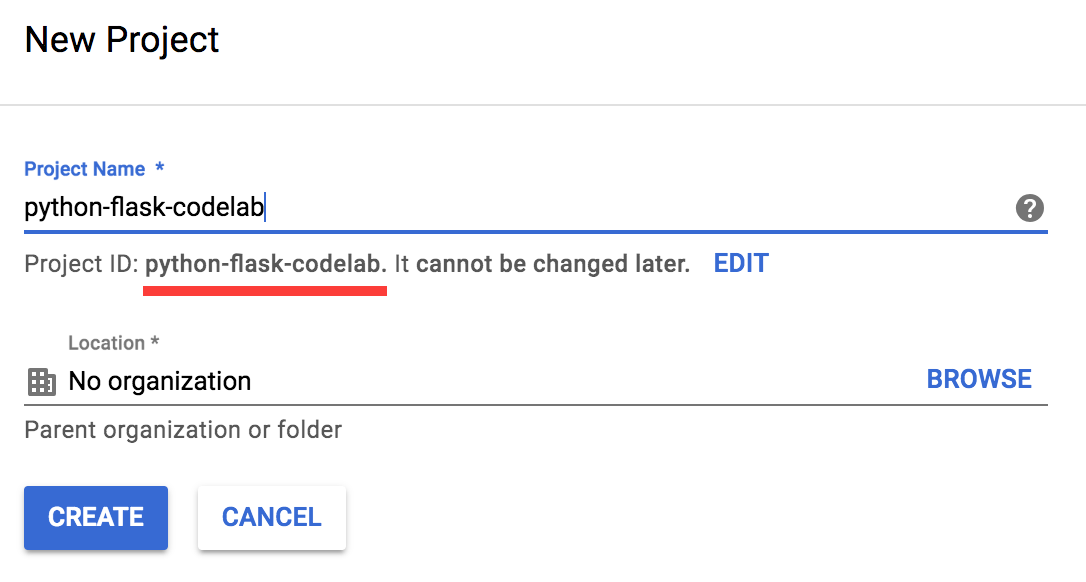Click the help question mark icon

click(x=1029, y=208)
